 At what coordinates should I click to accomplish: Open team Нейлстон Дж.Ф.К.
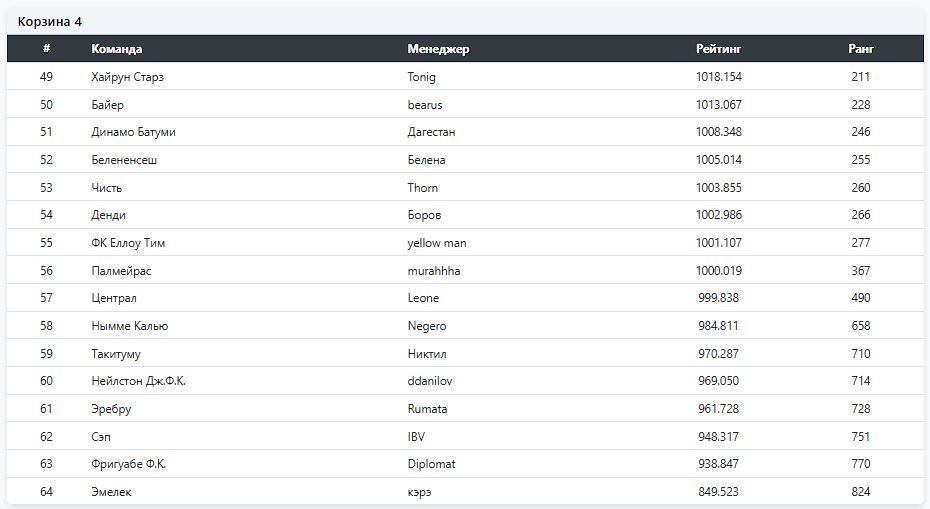[x=138, y=381]
